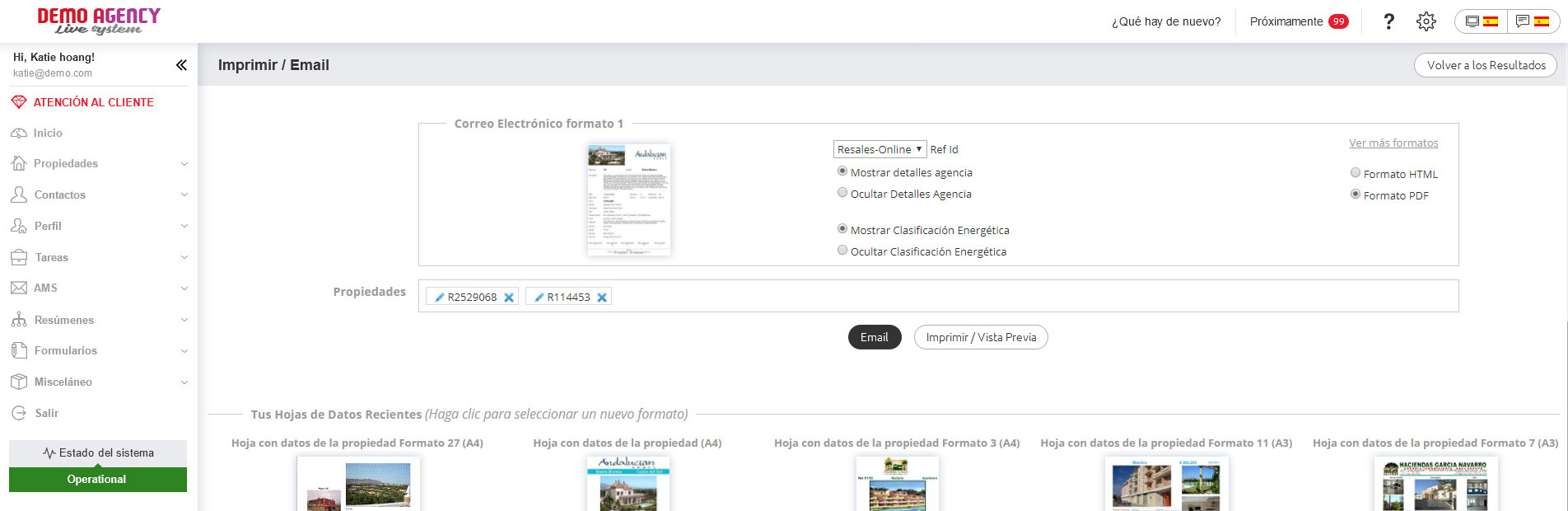Select Formato 27 (A4) datasheet thumbnail

click(x=358, y=484)
